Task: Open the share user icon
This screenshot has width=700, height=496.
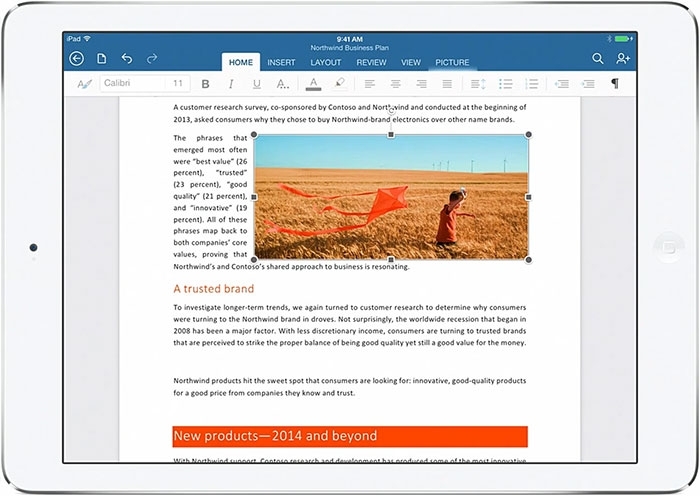Action: coord(624,59)
